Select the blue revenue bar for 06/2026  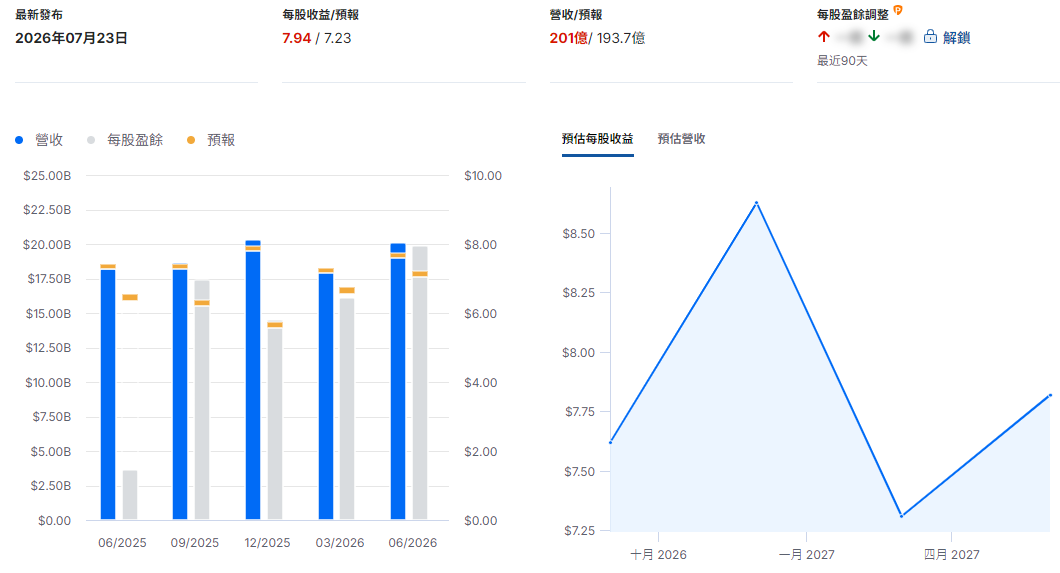click(398, 382)
